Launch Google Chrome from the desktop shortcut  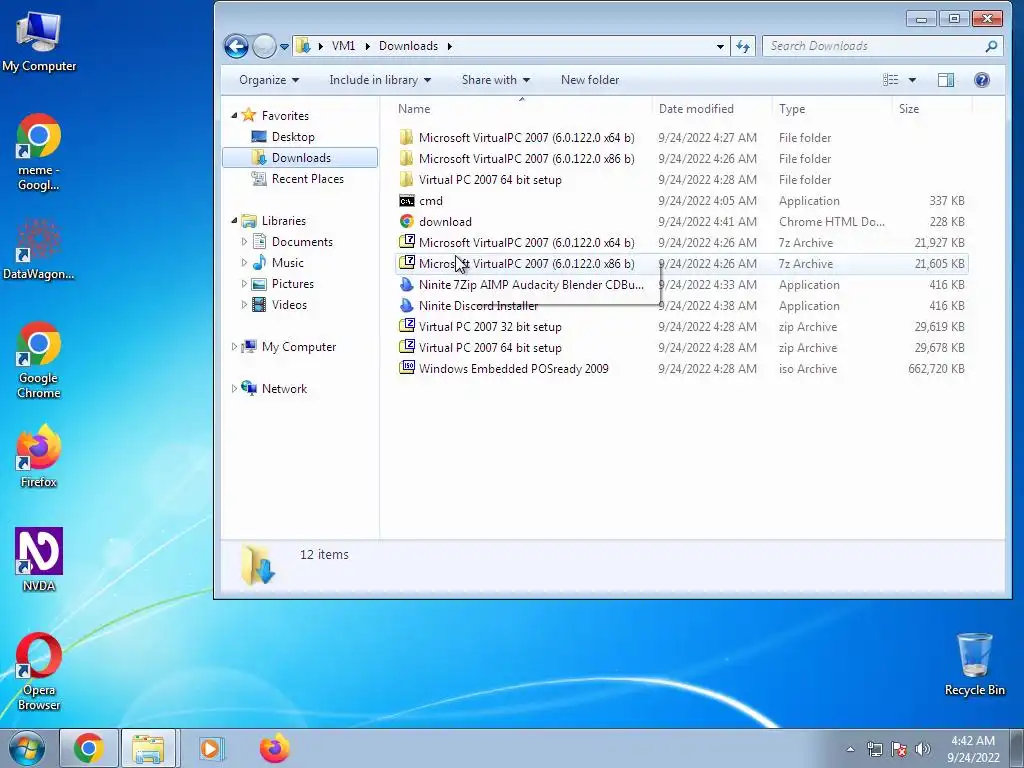39,360
